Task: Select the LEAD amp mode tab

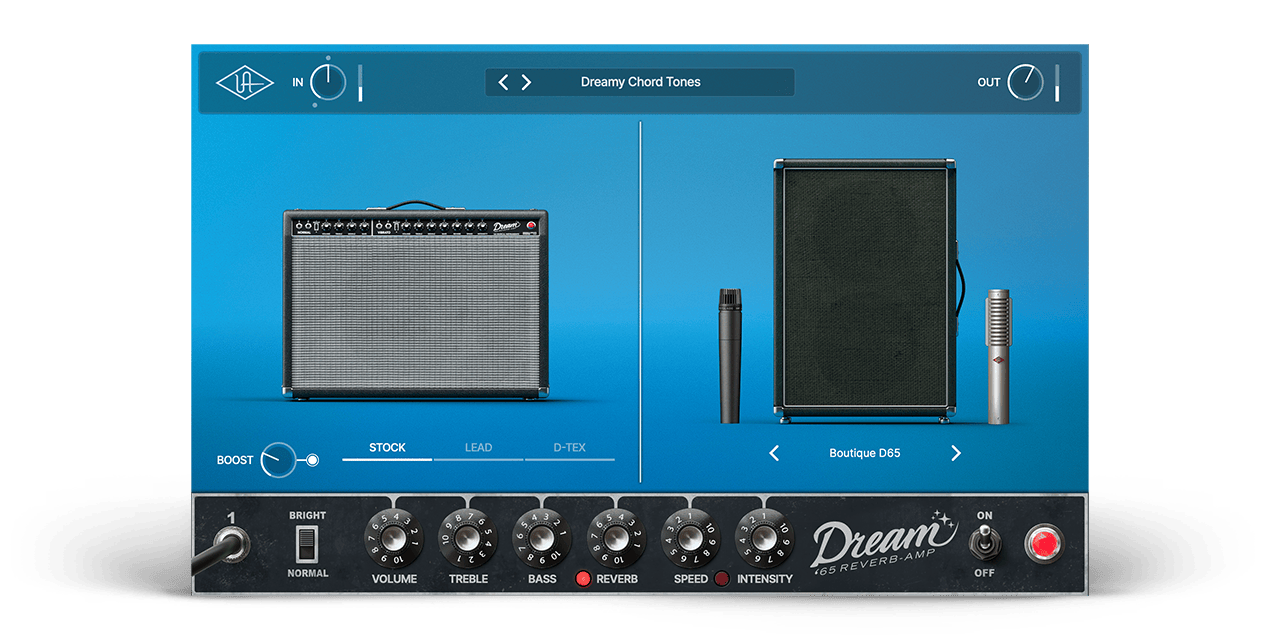Action: click(x=478, y=449)
